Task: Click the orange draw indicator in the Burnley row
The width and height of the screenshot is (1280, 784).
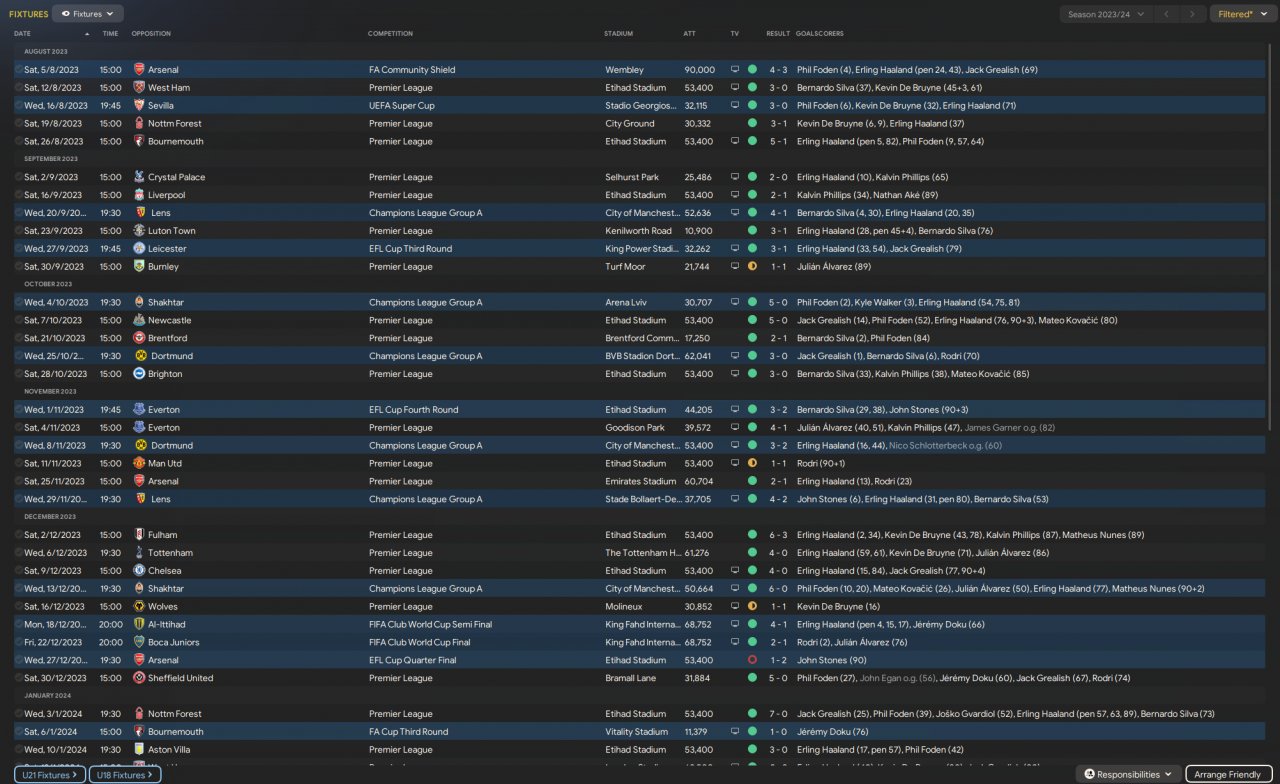Action: (x=752, y=267)
